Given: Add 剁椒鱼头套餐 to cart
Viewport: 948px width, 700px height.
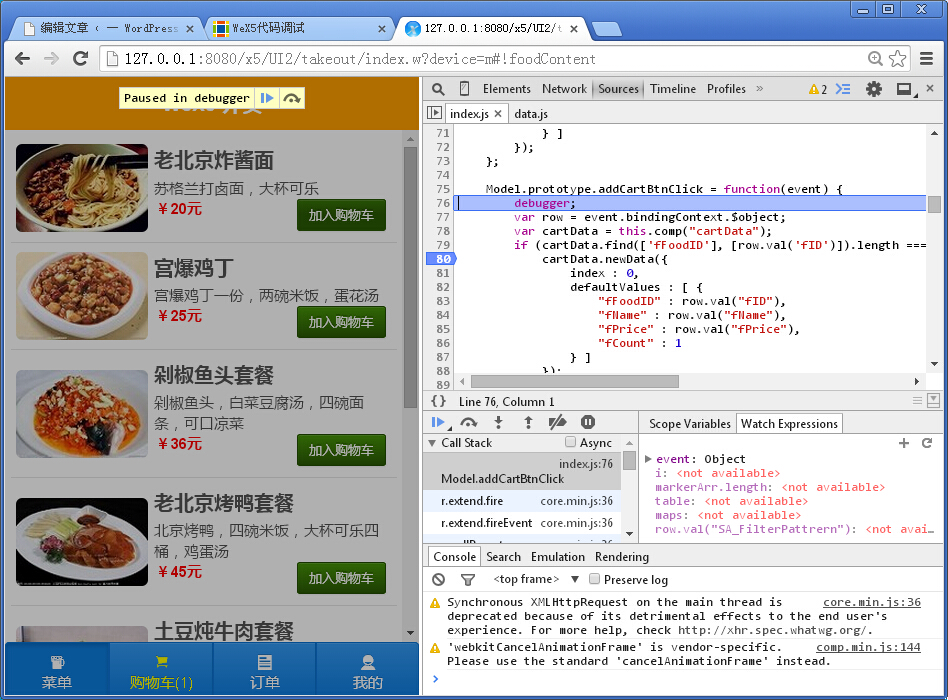Looking at the screenshot, I should 341,450.
